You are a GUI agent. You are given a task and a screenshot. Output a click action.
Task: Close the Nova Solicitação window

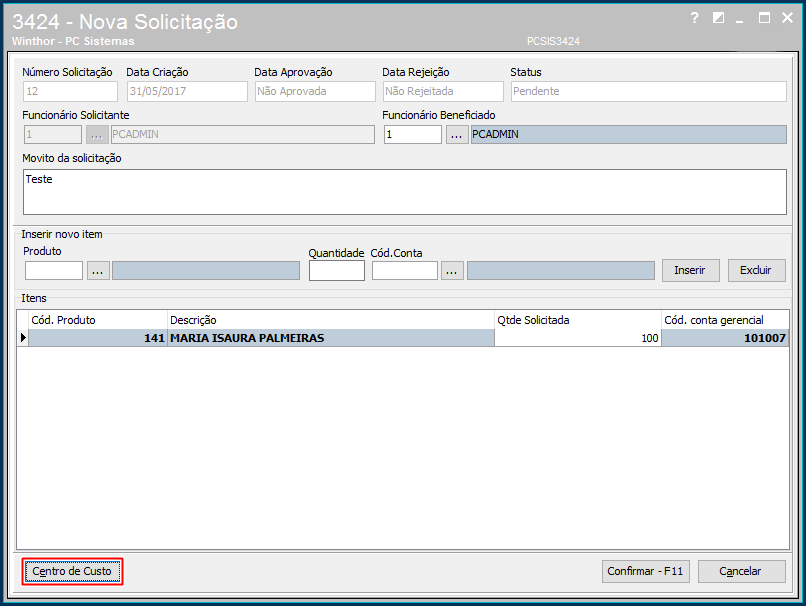click(x=787, y=18)
